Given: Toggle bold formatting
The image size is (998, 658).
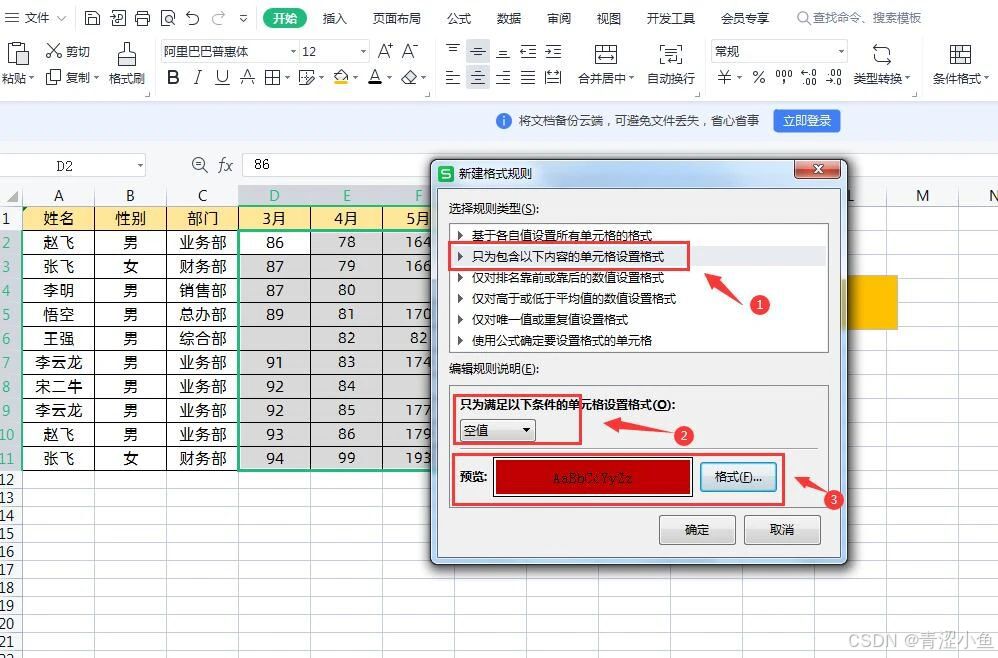Looking at the screenshot, I should coord(173,78).
